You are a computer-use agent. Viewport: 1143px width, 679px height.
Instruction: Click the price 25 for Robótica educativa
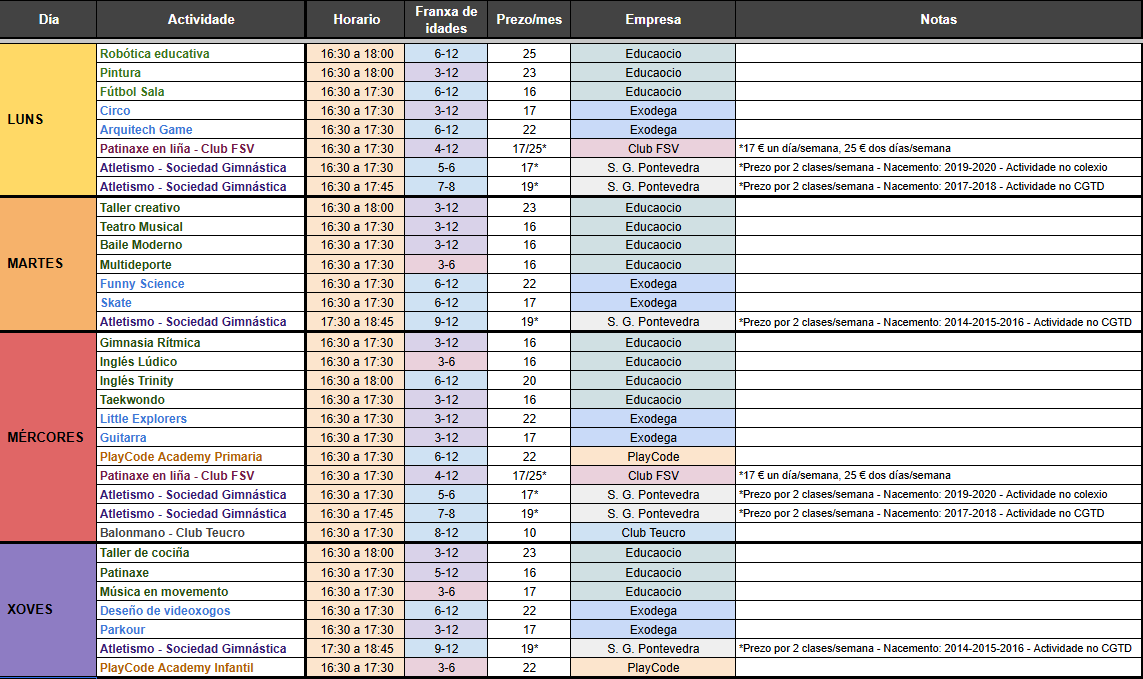click(529, 53)
